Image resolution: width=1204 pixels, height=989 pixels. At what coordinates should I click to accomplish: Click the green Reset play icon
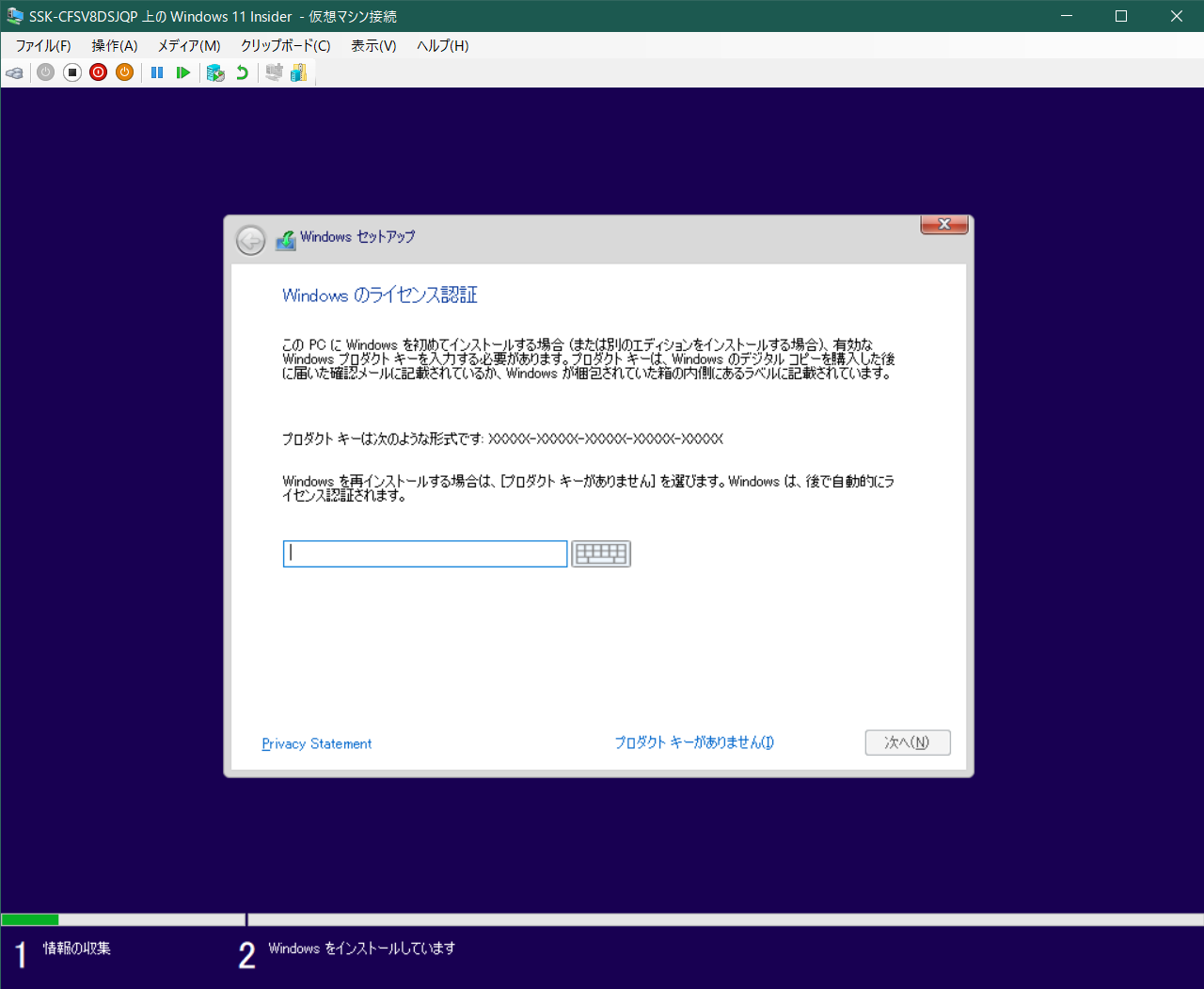click(x=183, y=72)
